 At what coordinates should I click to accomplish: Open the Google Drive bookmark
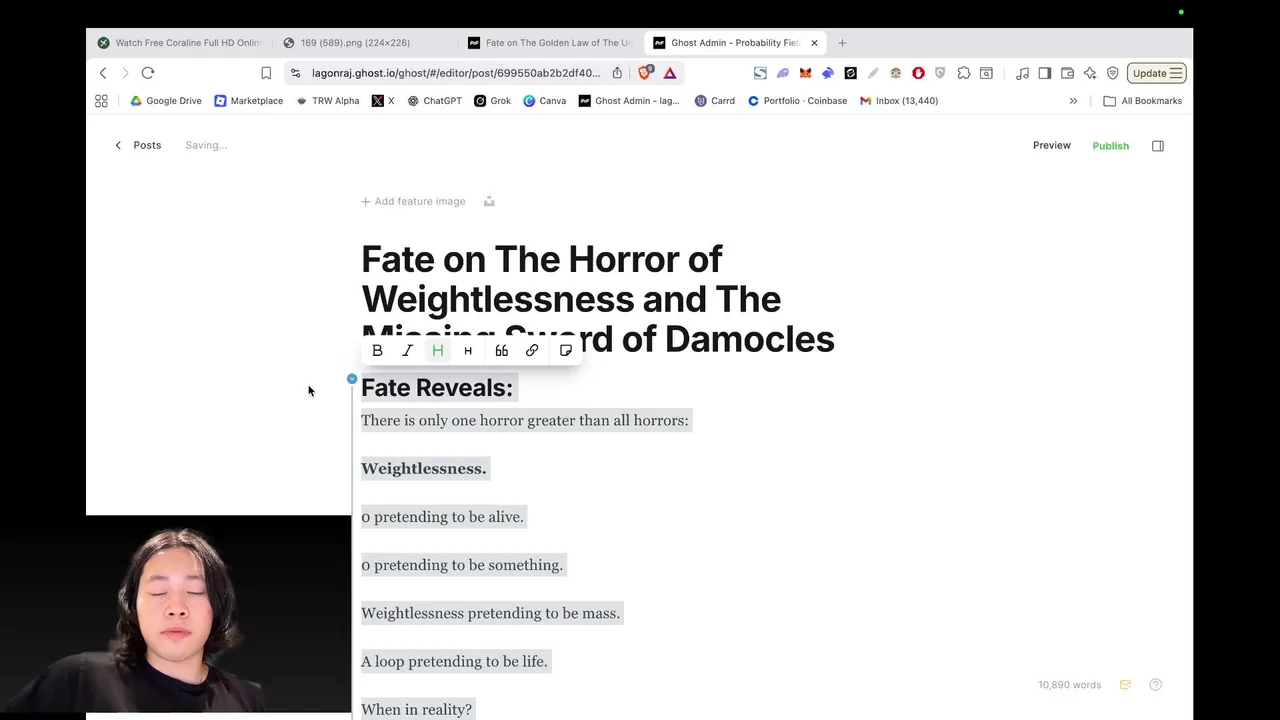(x=166, y=101)
